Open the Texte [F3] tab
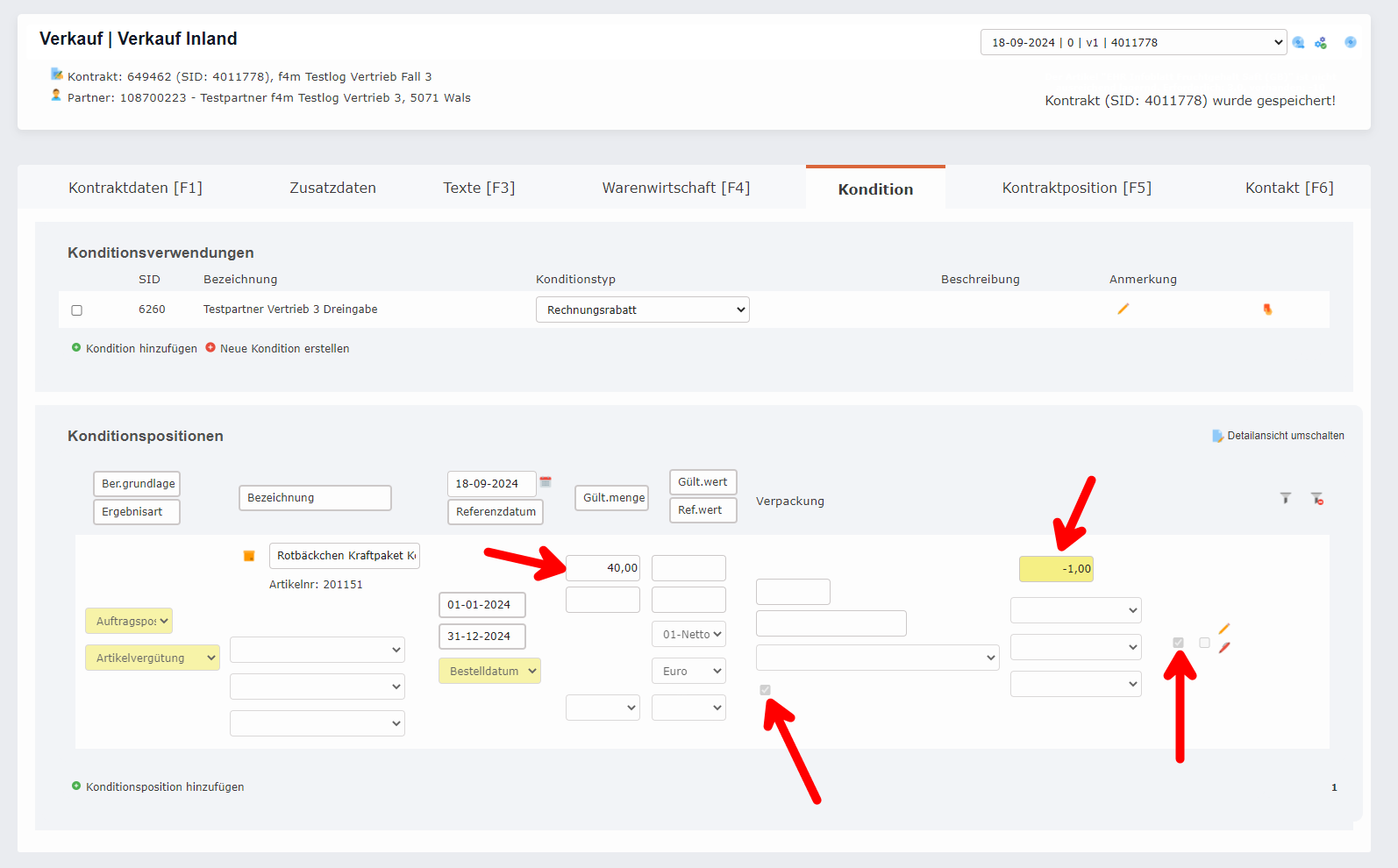The height and width of the screenshot is (868, 1398). click(479, 188)
